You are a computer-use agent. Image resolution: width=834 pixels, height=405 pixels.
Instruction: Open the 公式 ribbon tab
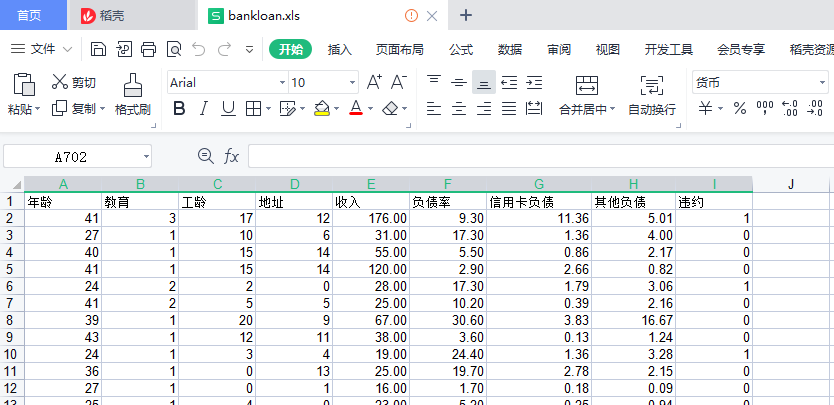coord(461,49)
